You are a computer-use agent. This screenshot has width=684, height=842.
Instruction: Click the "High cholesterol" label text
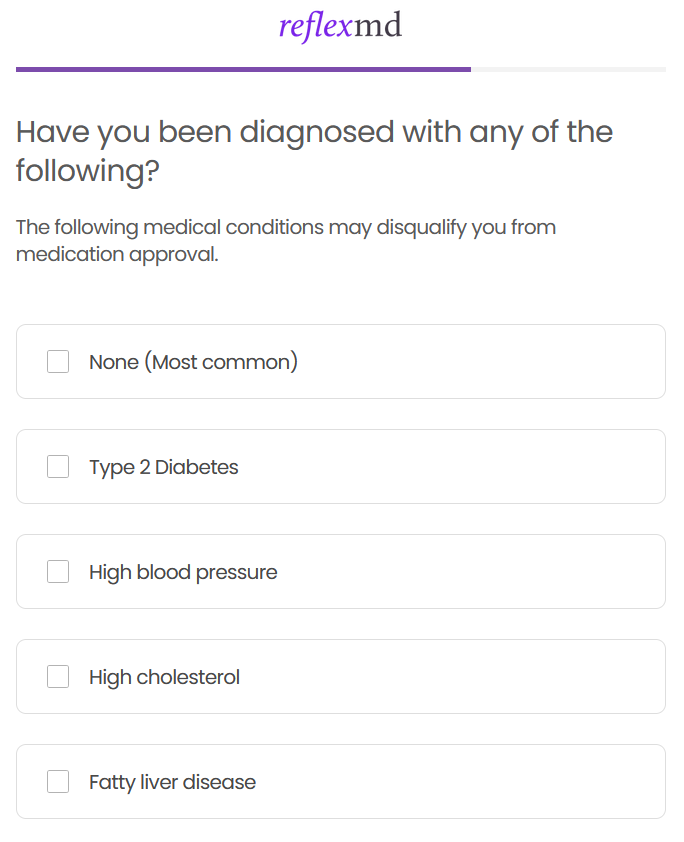pyautogui.click(x=164, y=677)
